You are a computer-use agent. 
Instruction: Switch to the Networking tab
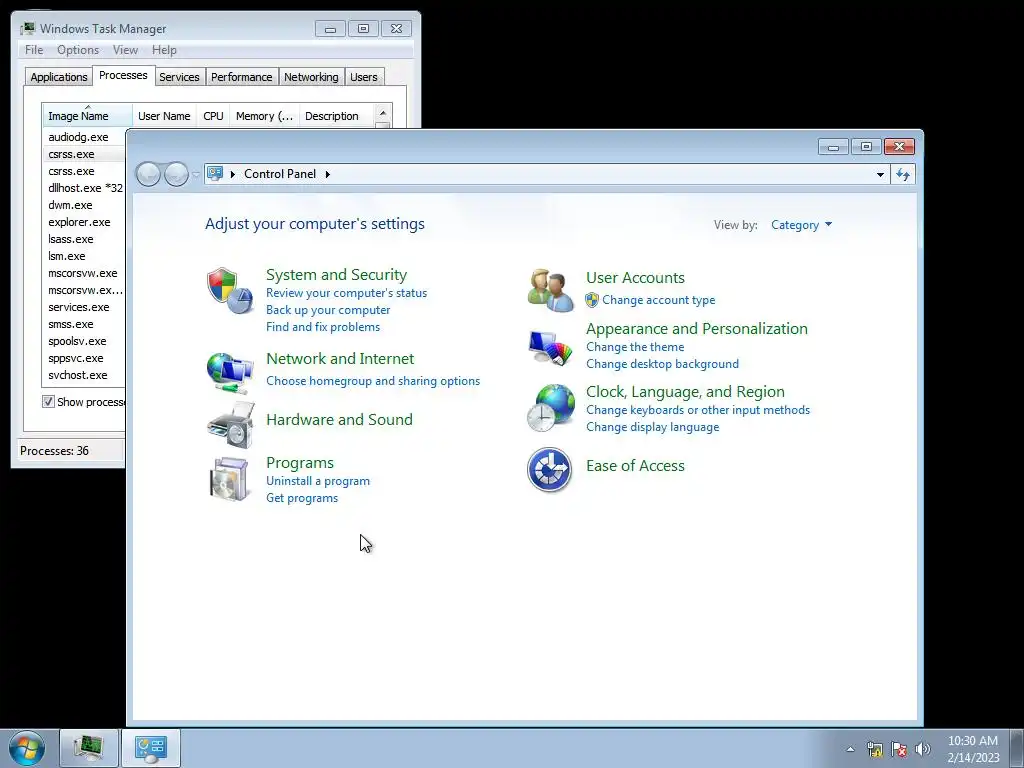311,77
